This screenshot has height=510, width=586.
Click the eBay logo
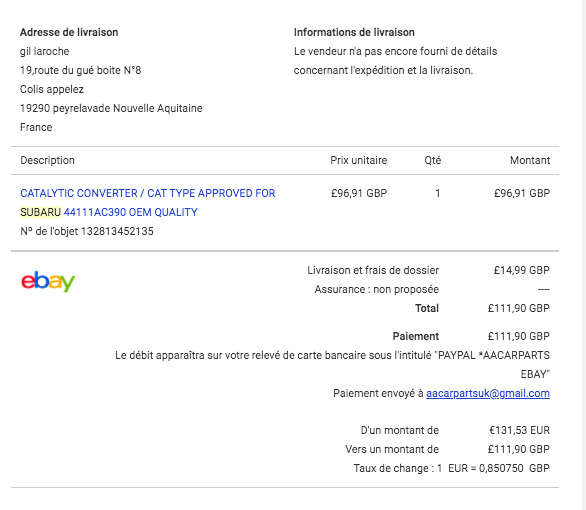pyautogui.click(x=48, y=281)
